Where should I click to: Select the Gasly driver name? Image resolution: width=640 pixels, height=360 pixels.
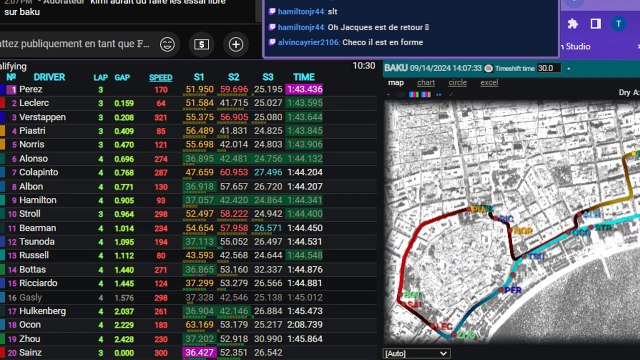[x=31, y=297]
